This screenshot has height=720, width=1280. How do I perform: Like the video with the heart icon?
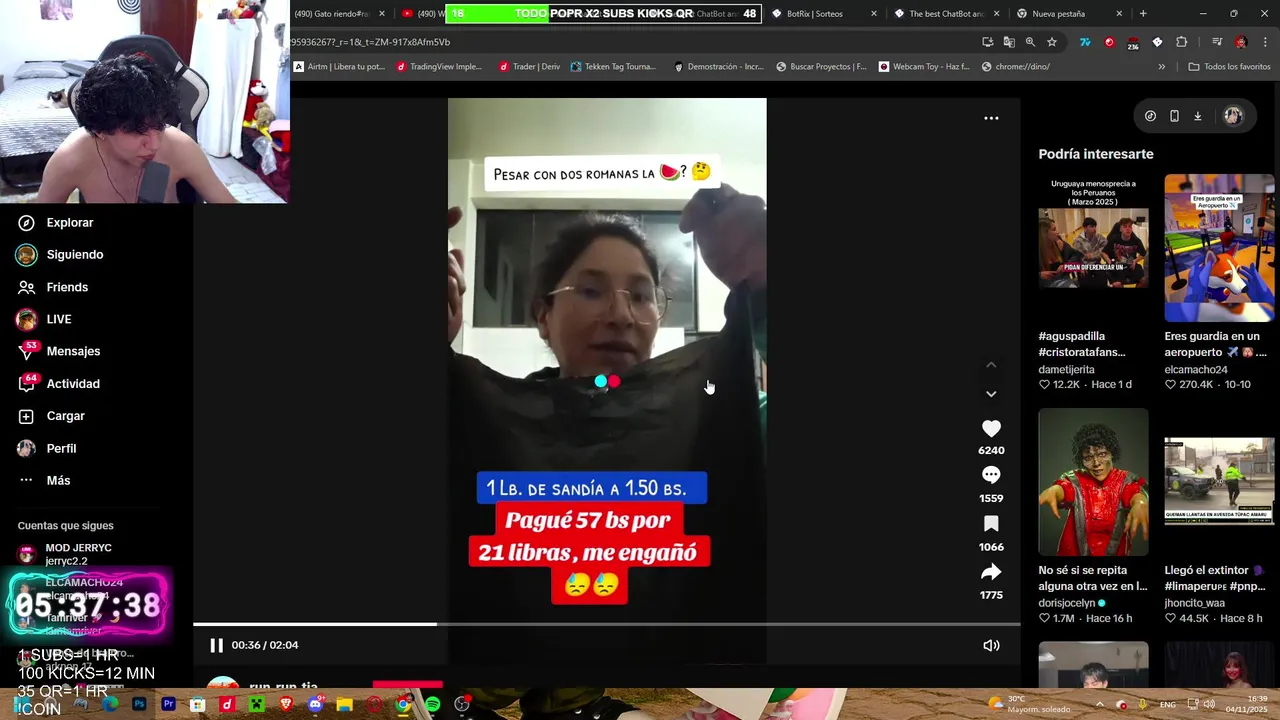[x=991, y=428]
